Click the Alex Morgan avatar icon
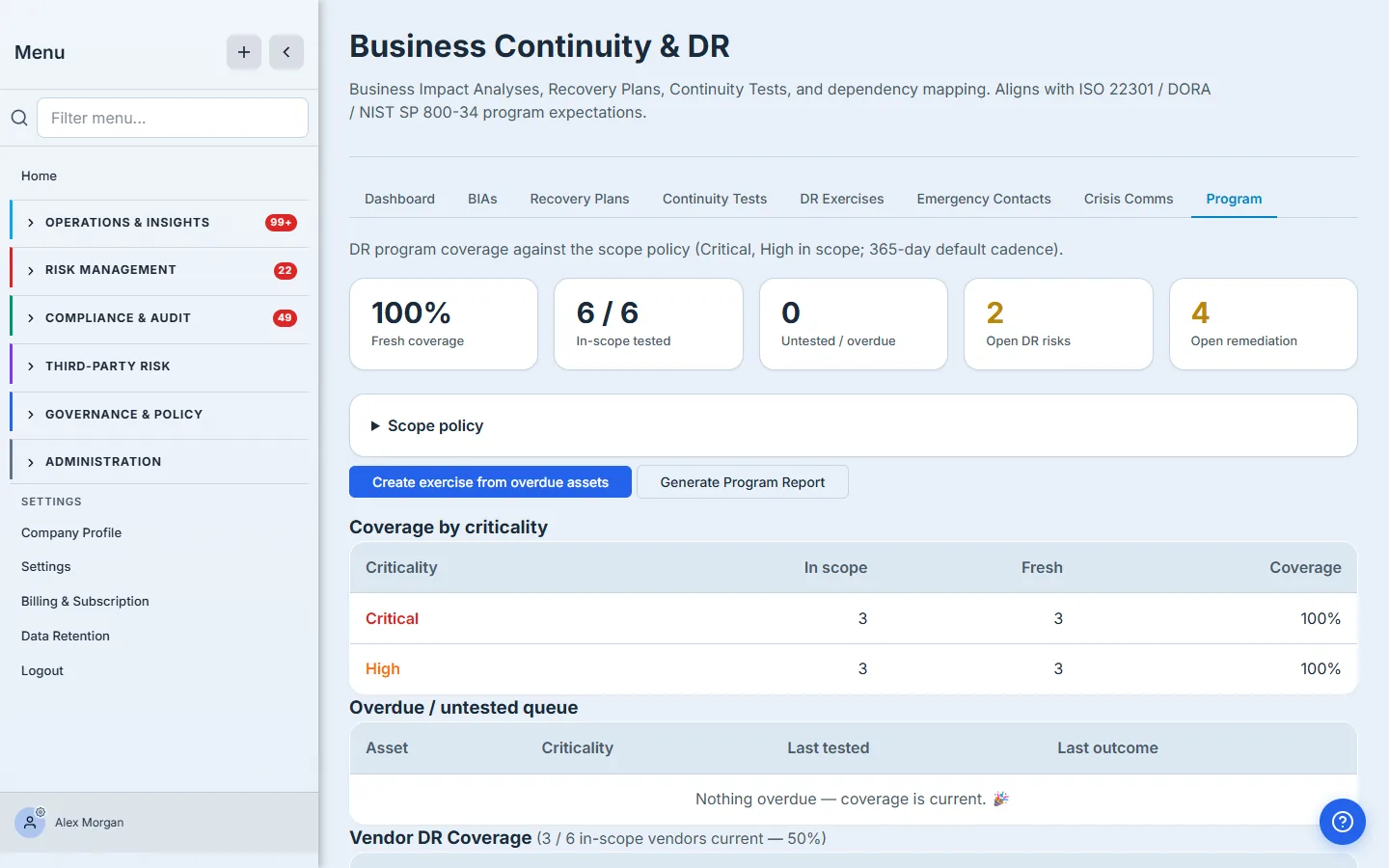Screen dimensions: 1389x868 click(30, 823)
